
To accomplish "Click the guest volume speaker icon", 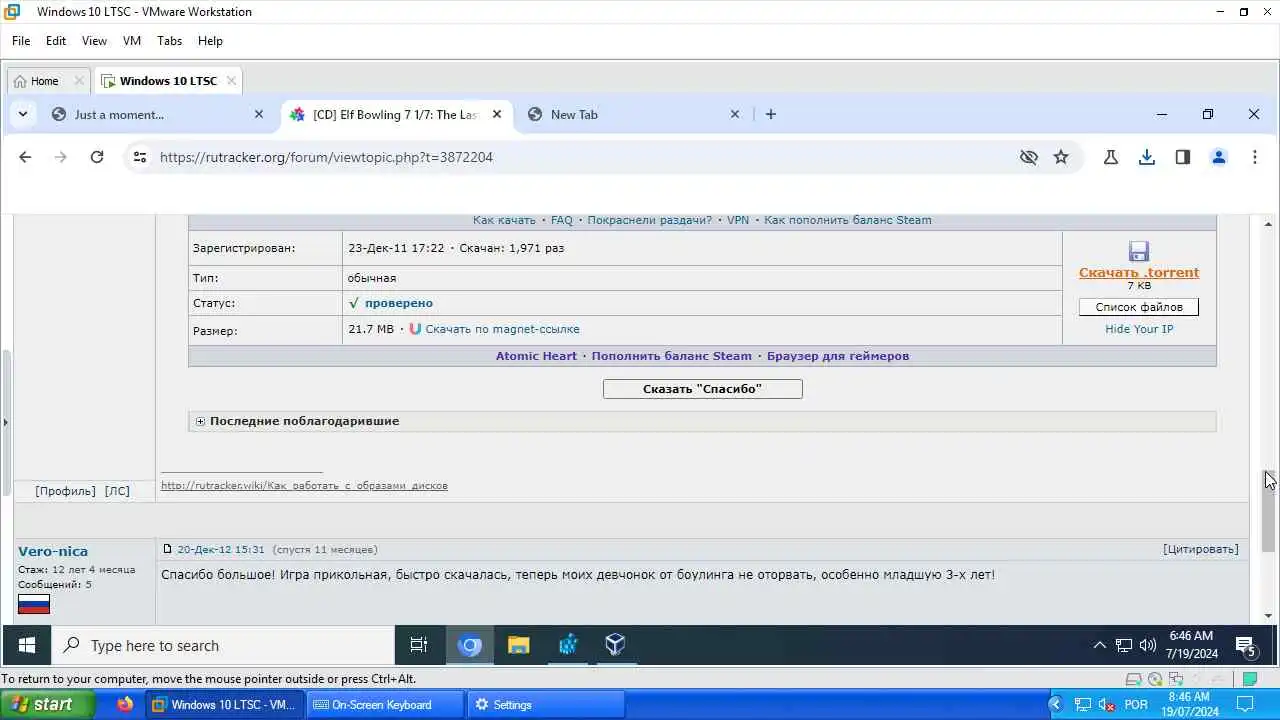I will coord(1148,646).
